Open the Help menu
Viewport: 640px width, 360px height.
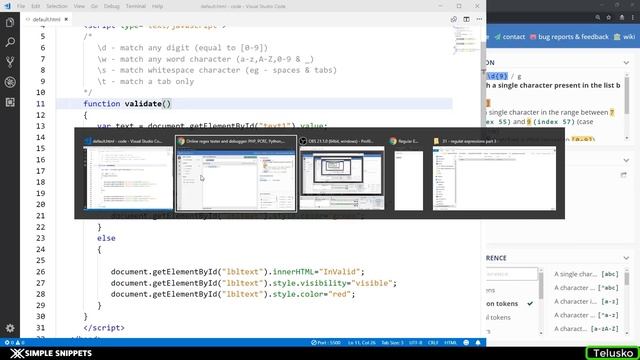click(157, 6)
